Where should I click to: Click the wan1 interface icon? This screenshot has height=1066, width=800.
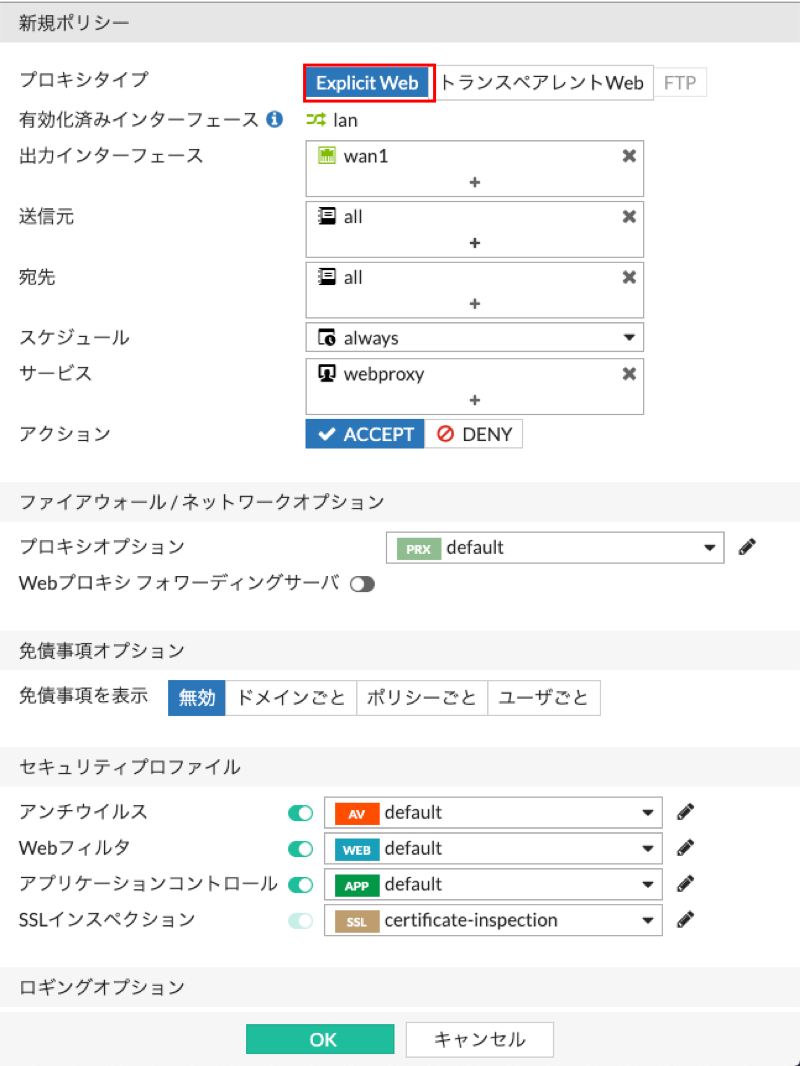click(327, 156)
